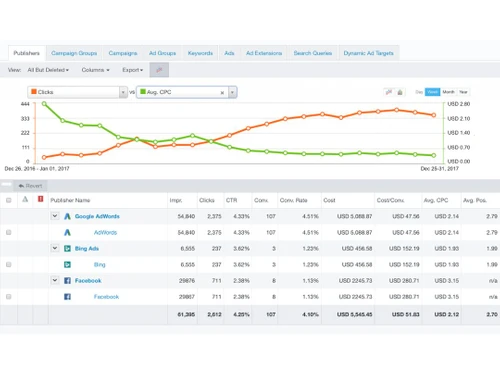
Task: Click the AdWords sub-row logo icon
Action: pyautogui.click(x=67, y=232)
